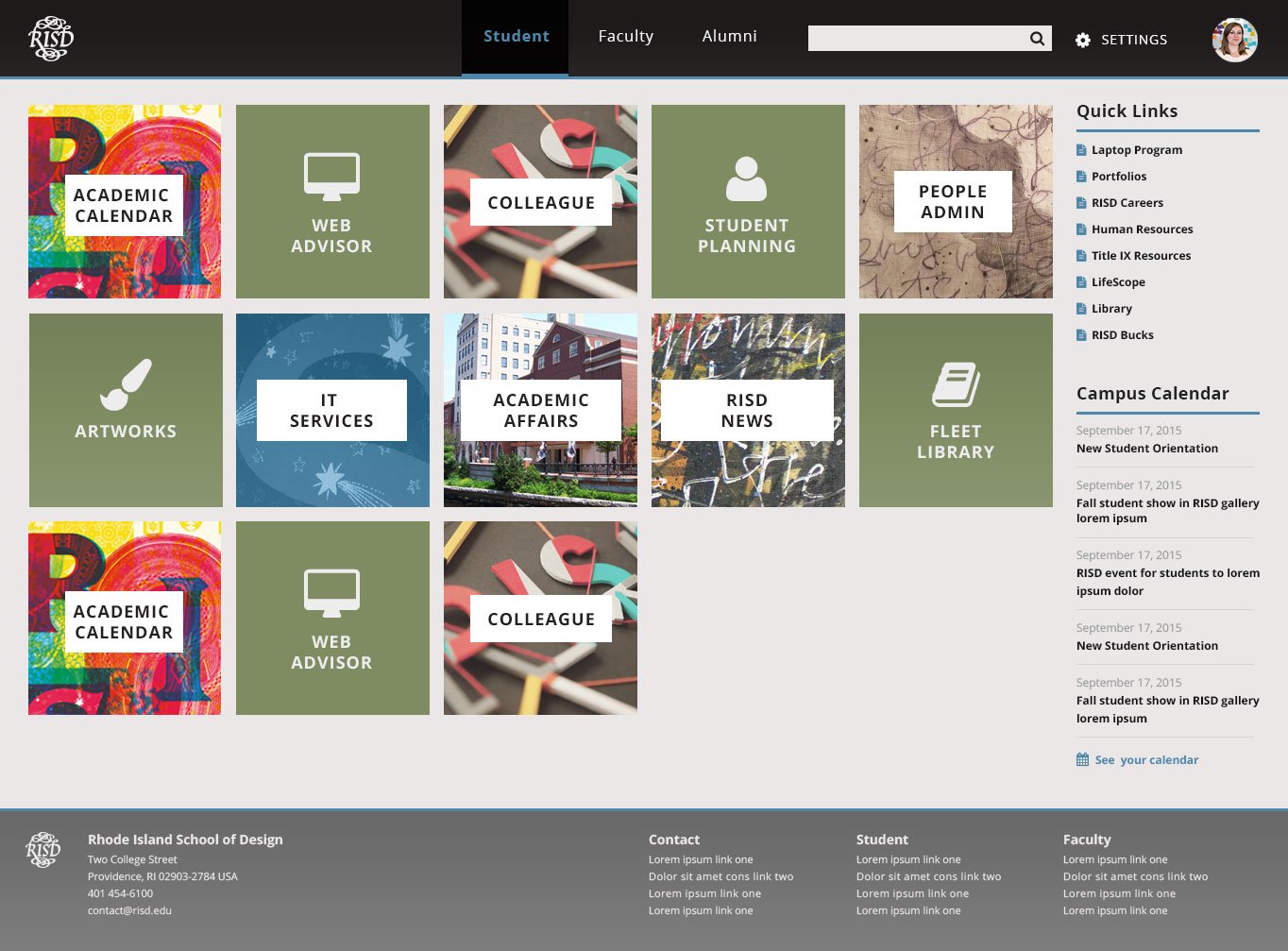
Task: Click the document icon beside RISD Bucks
Action: 1082,335
